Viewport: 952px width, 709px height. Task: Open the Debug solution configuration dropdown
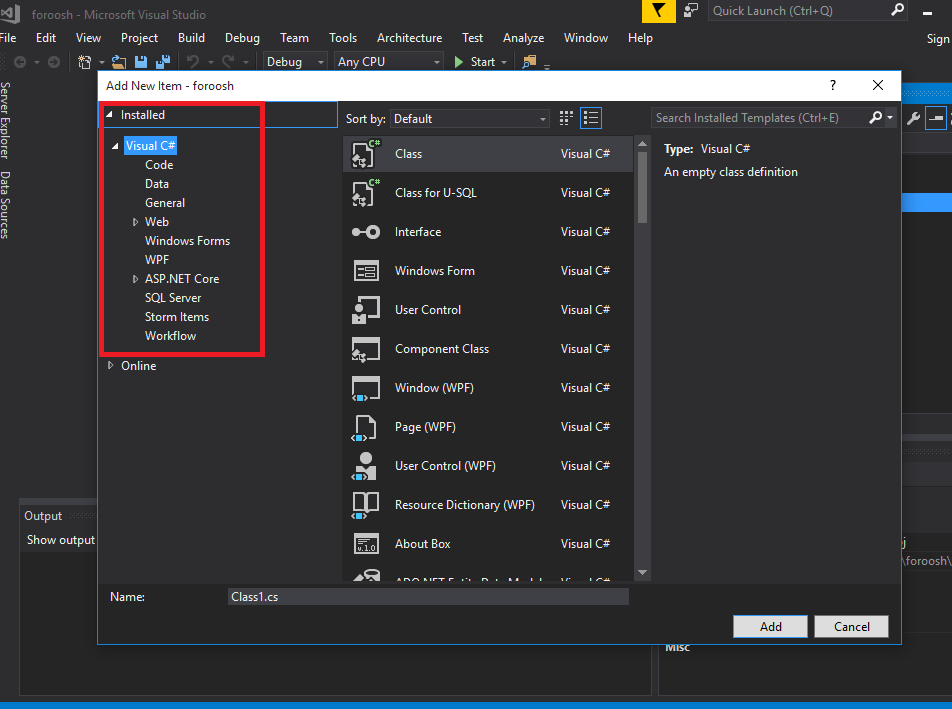(294, 62)
